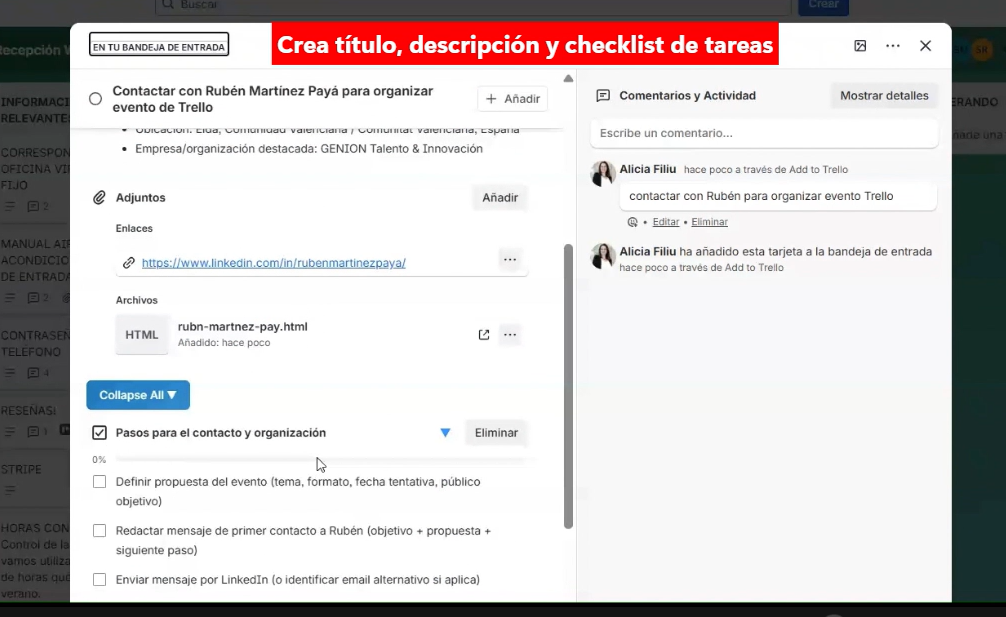Click the comment text 'contactar con Rubén para organizar evento Trello'

coord(761,196)
